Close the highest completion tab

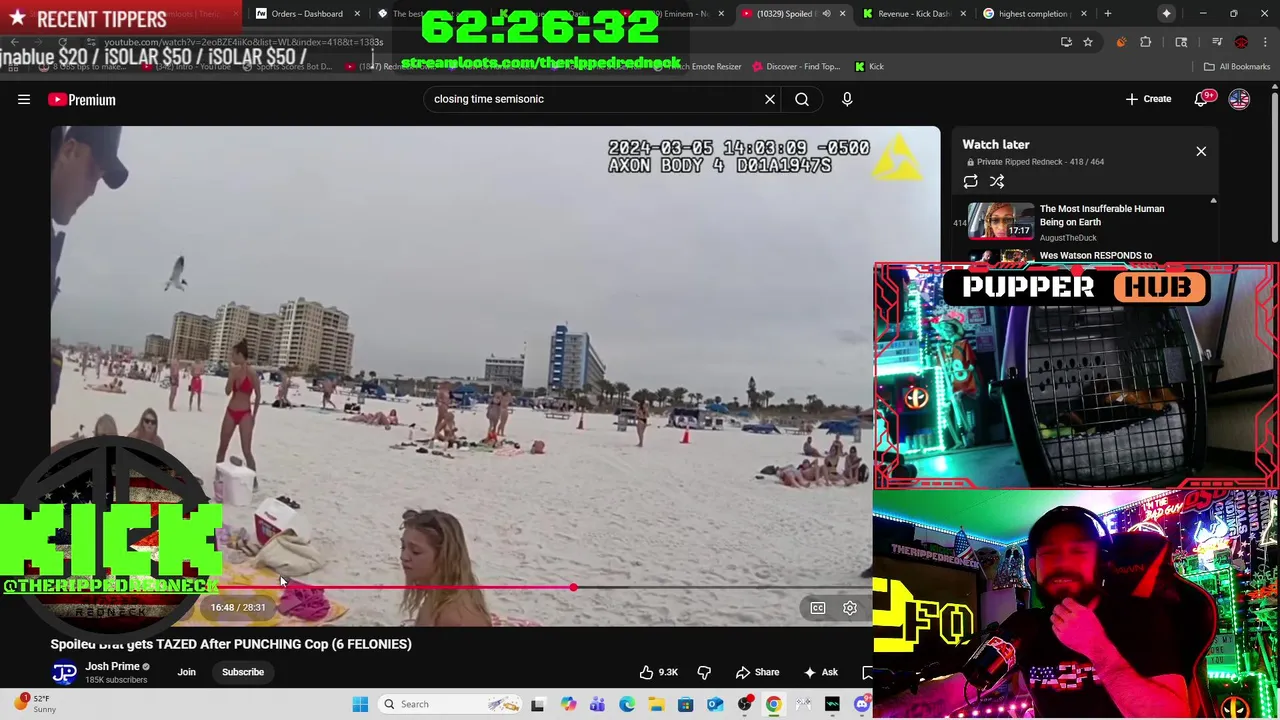[x=1083, y=14]
